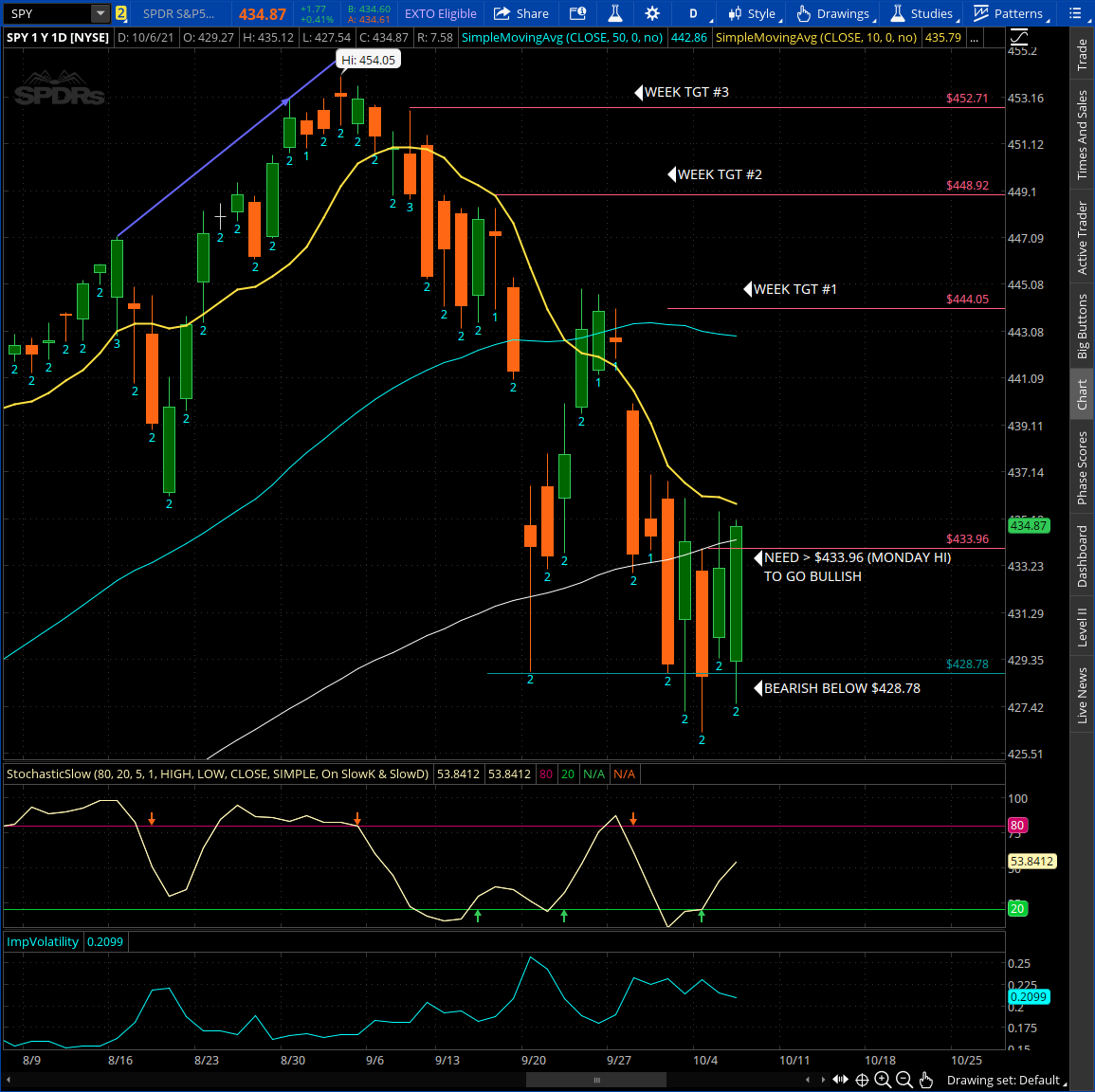Open the news and events icon in toolbar
Screen dimensions: 1095x1092
click(577, 13)
